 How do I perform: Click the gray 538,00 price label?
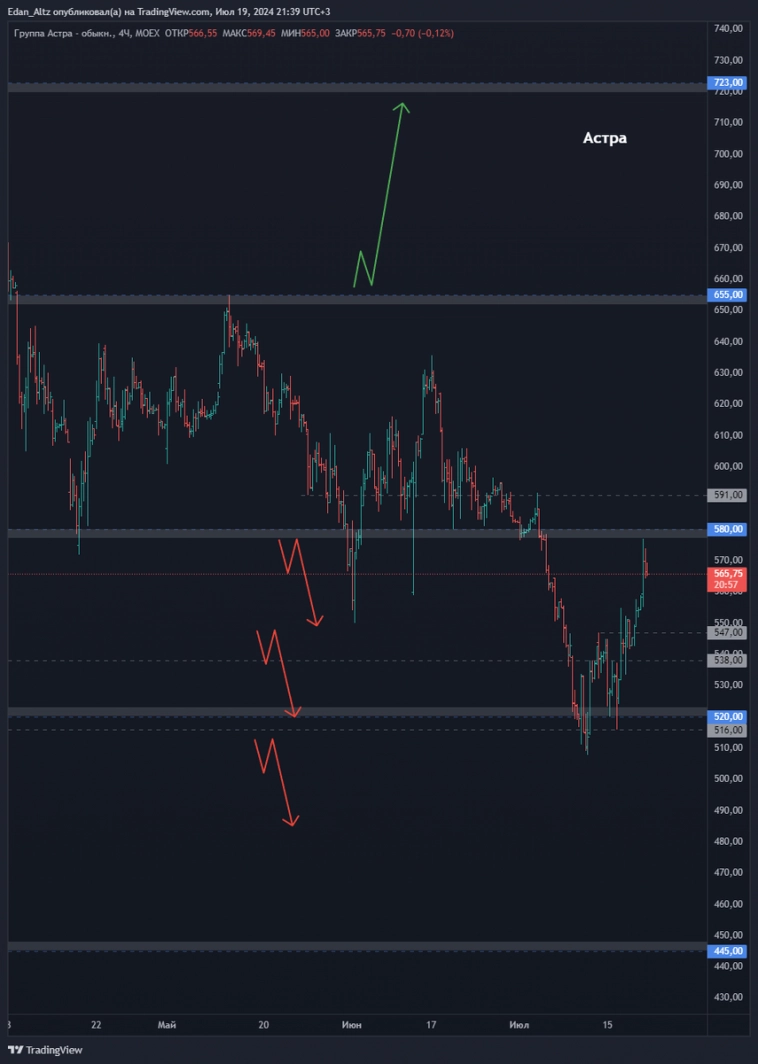(x=728, y=660)
